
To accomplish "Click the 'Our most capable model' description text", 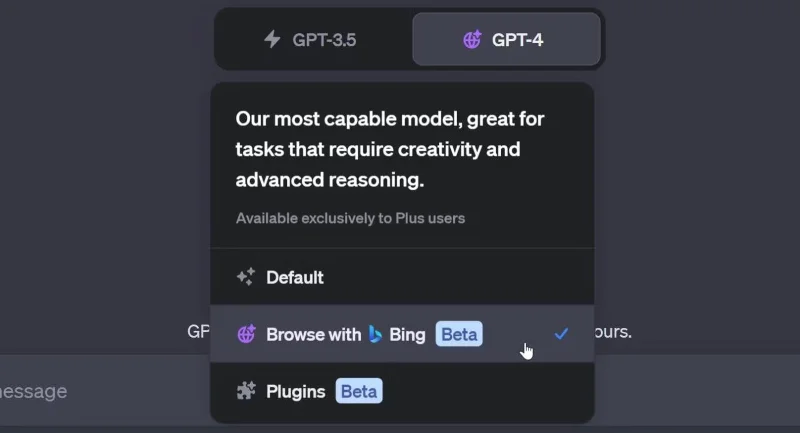I will click(390, 149).
